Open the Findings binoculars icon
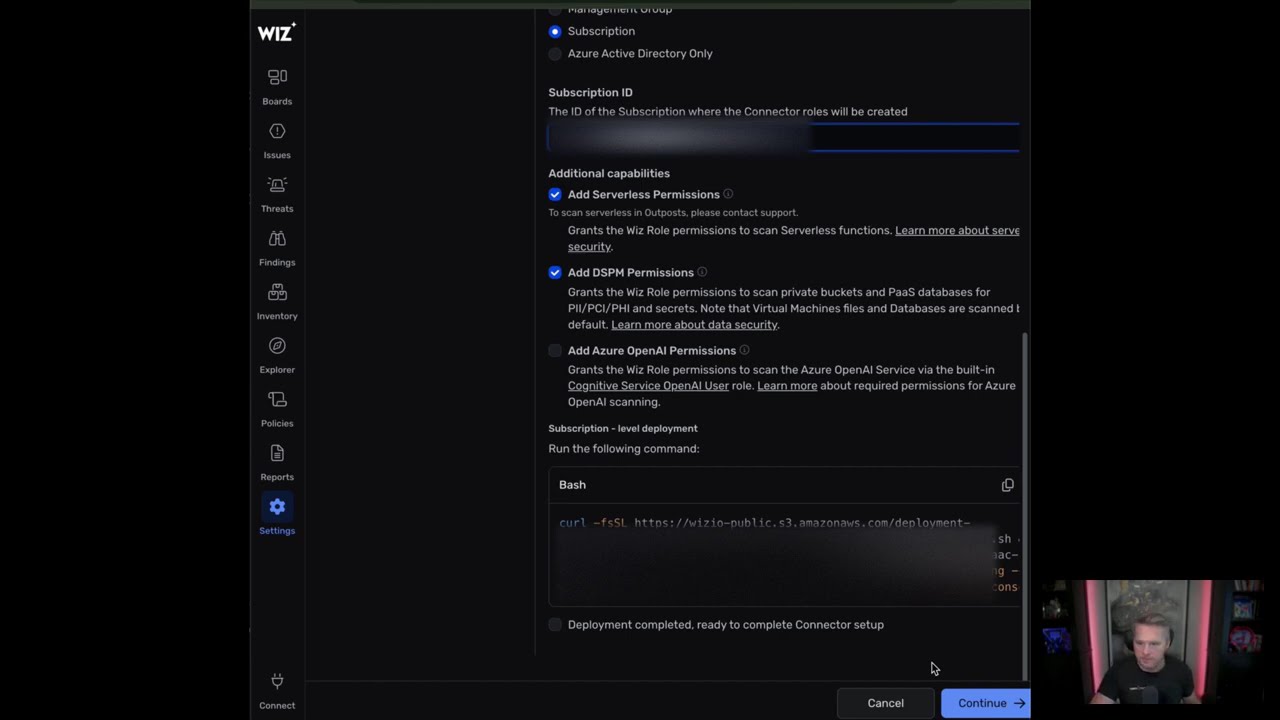1280x720 pixels. [277, 239]
